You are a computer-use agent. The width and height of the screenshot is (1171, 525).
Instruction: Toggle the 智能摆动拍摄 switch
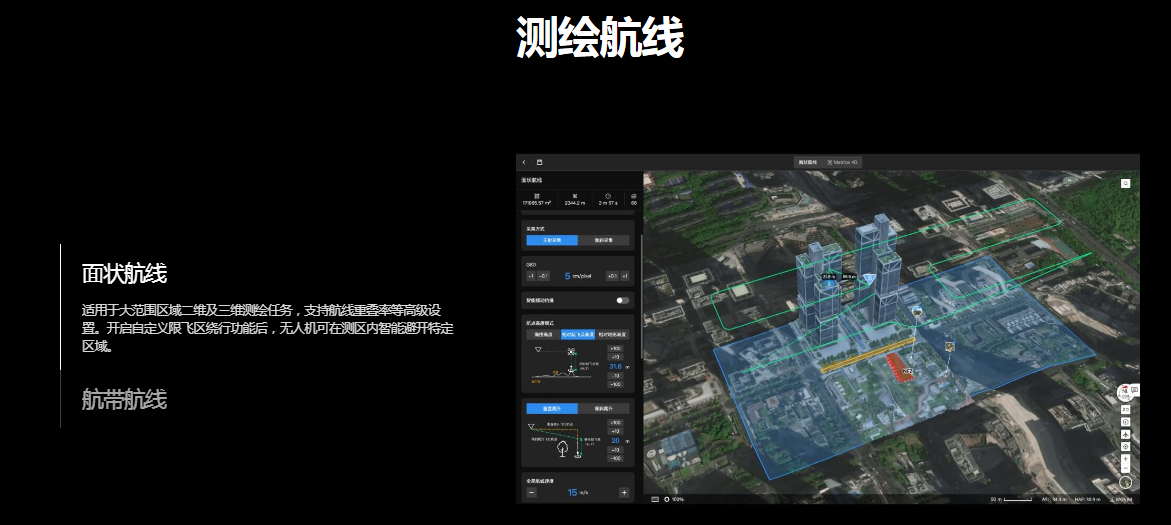coord(623,299)
